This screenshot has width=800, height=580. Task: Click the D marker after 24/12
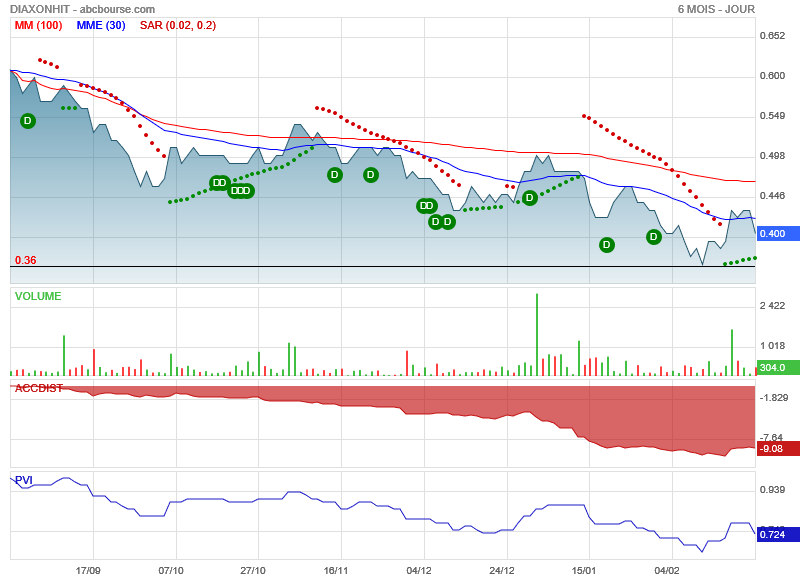(x=530, y=197)
